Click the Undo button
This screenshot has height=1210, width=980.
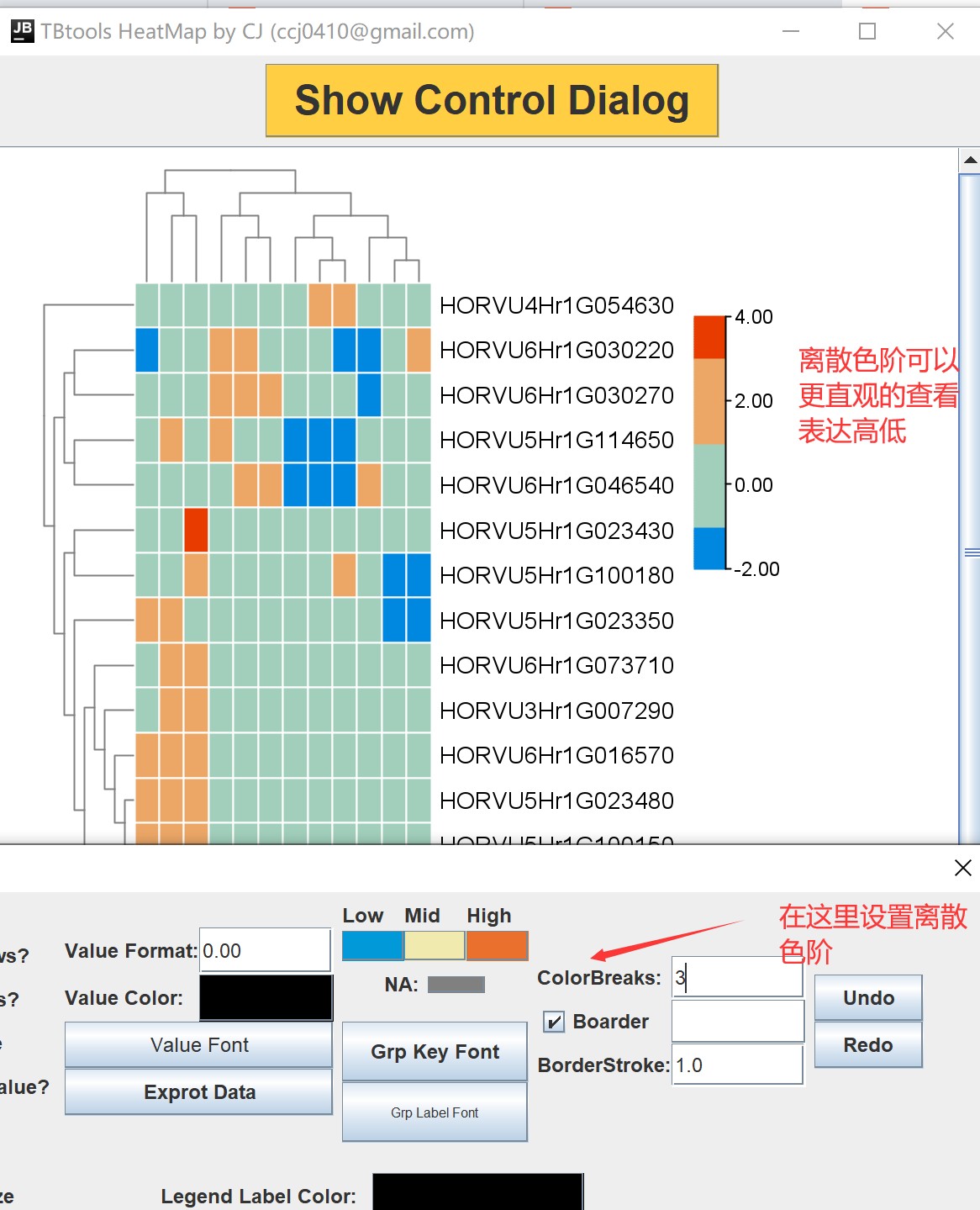[867, 997]
